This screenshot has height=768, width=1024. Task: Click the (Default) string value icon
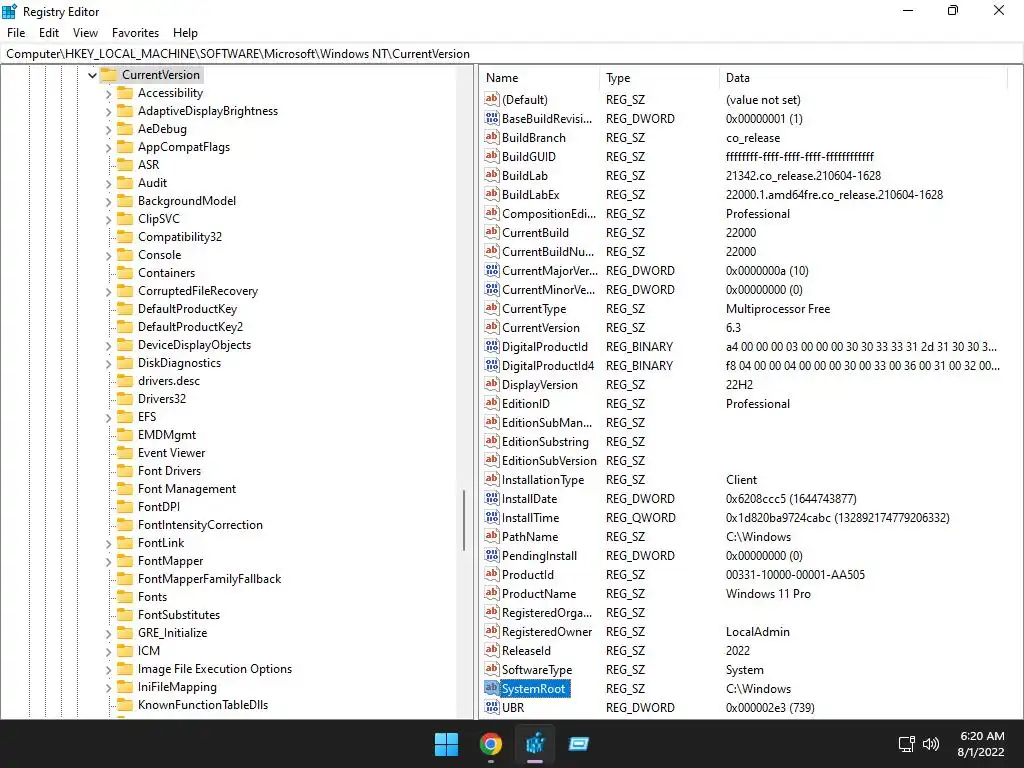pos(492,99)
